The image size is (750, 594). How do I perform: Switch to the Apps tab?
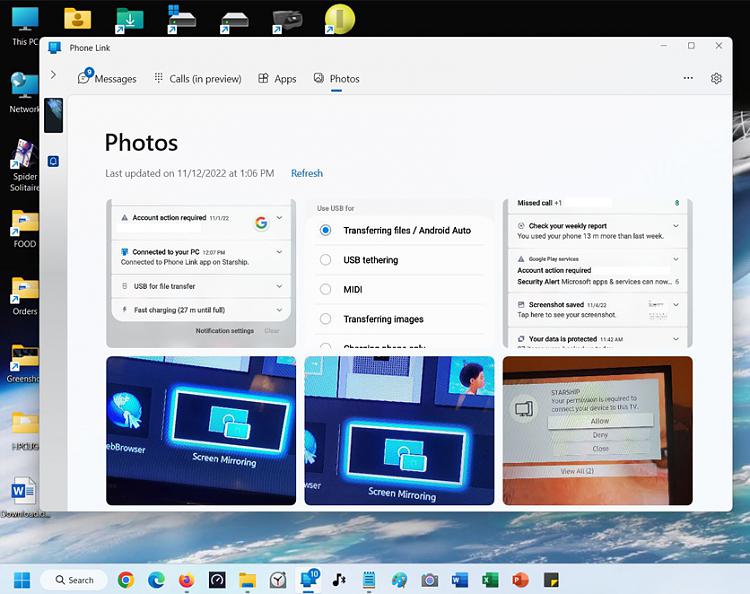pyautogui.click(x=277, y=79)
